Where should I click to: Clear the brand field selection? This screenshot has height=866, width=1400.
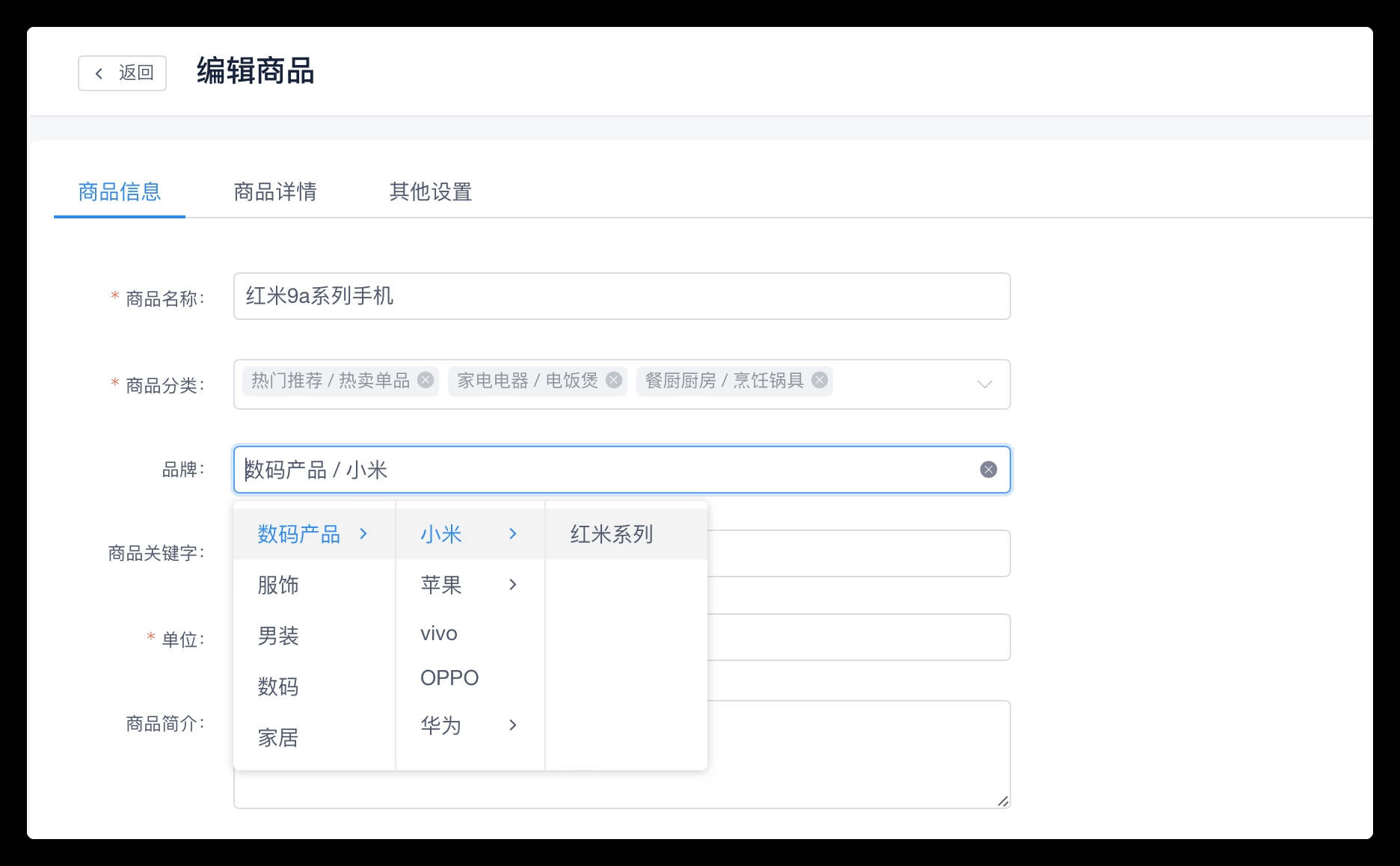(988, 470)
